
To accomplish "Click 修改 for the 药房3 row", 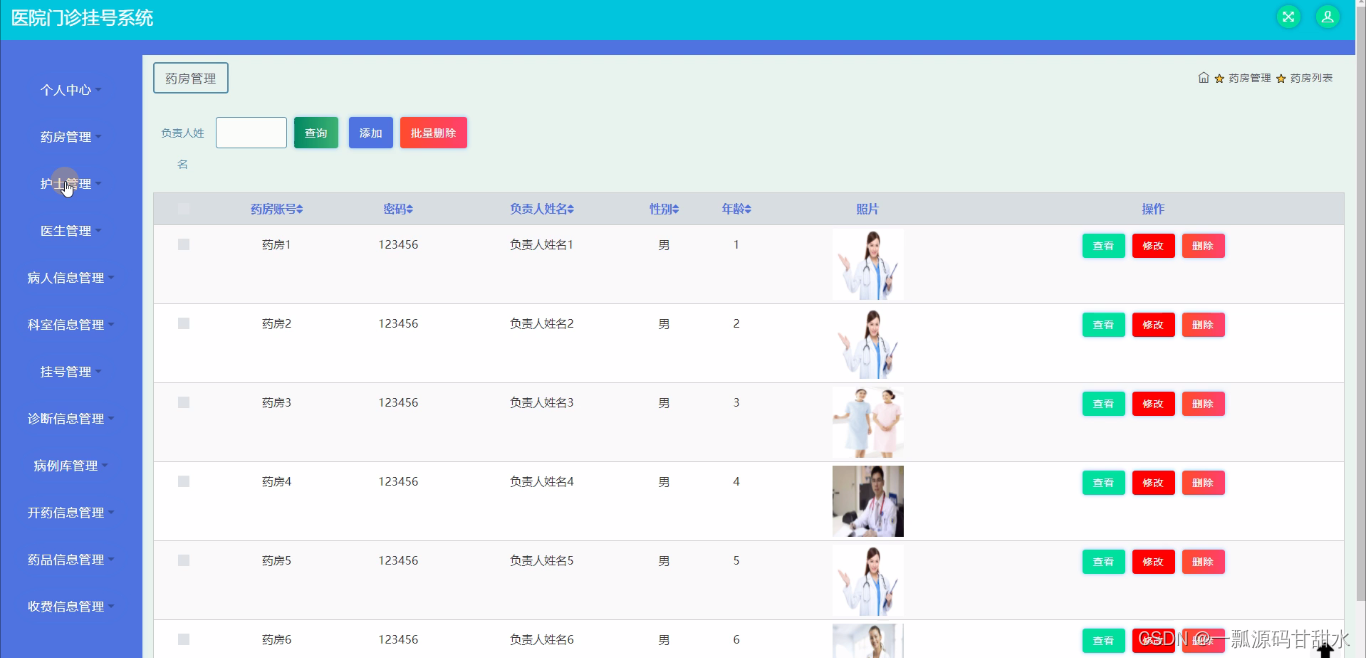I will click(x=1153, y=404).
